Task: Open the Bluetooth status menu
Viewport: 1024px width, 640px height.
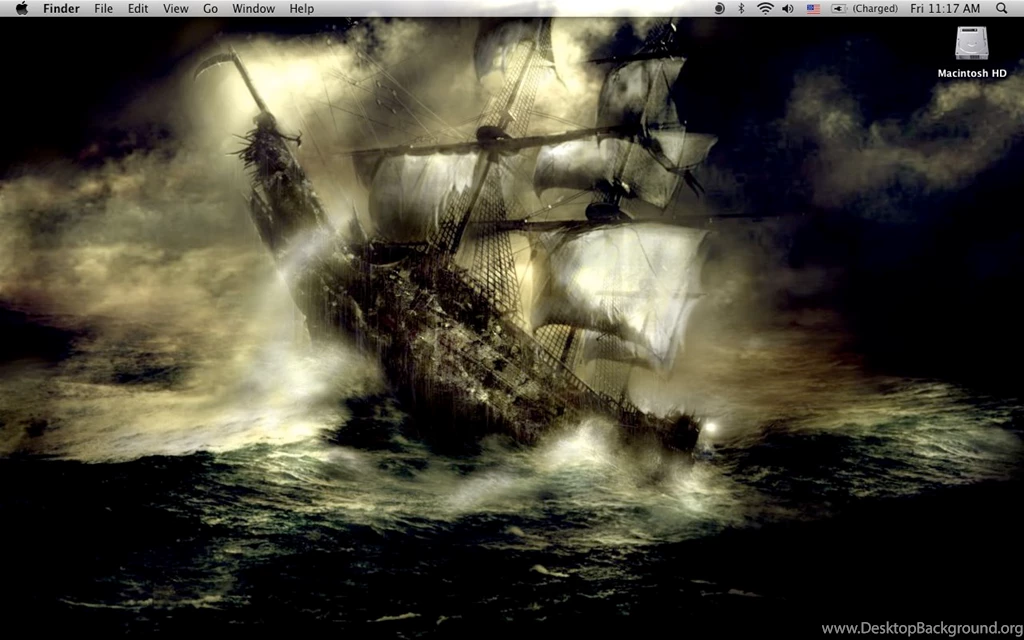Action: [x=741, y=8]
